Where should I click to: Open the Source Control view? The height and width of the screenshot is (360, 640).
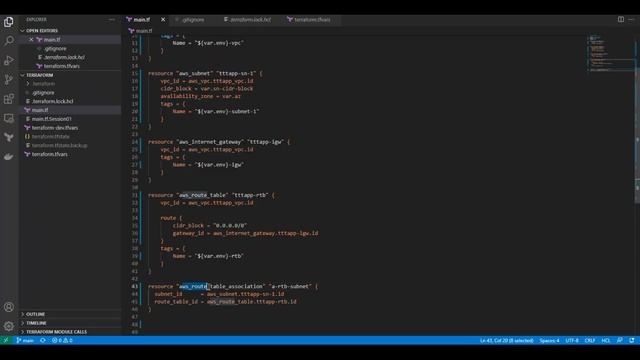point(9,80)
